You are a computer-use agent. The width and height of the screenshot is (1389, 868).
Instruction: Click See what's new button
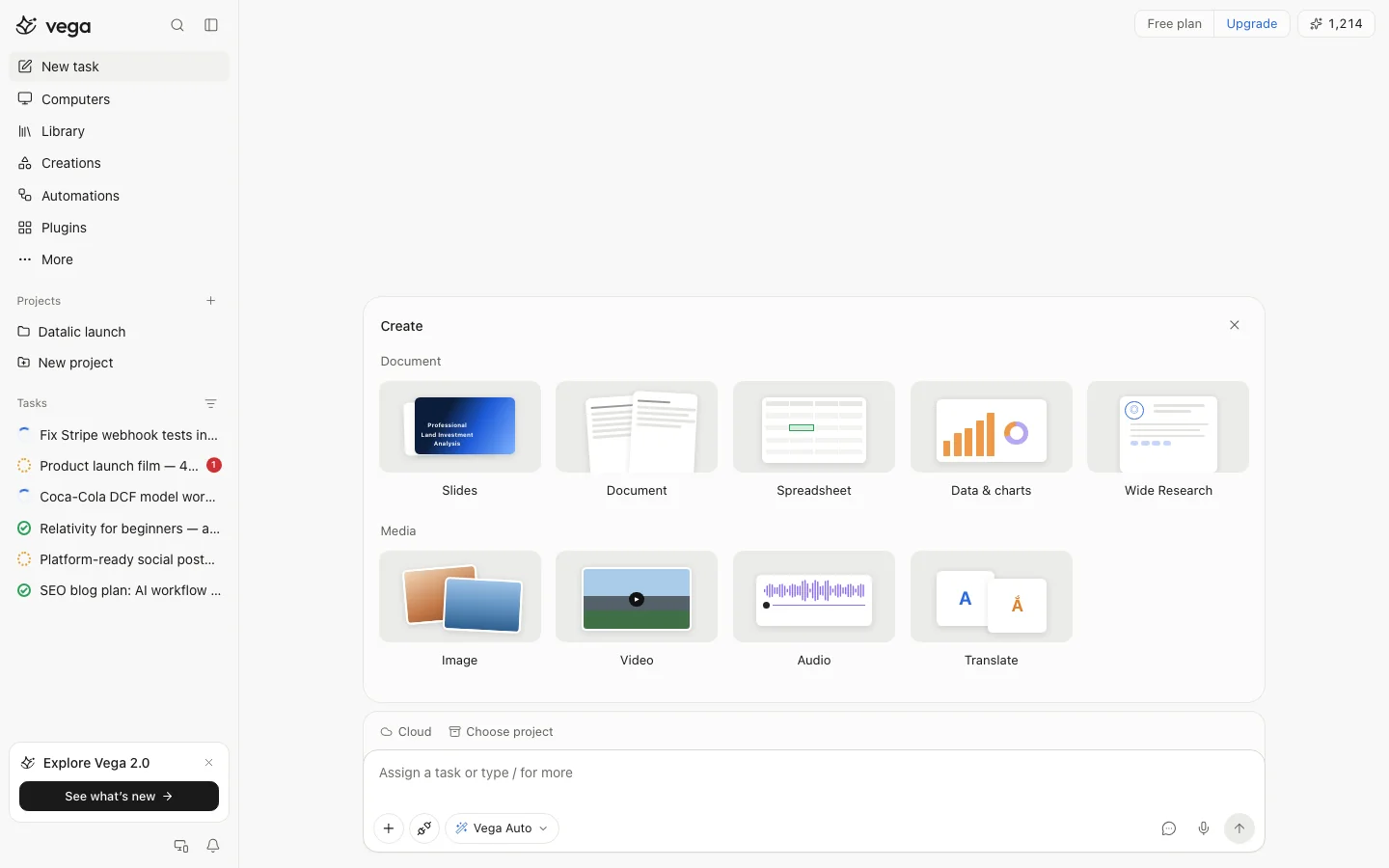click(x=119, y=797)
